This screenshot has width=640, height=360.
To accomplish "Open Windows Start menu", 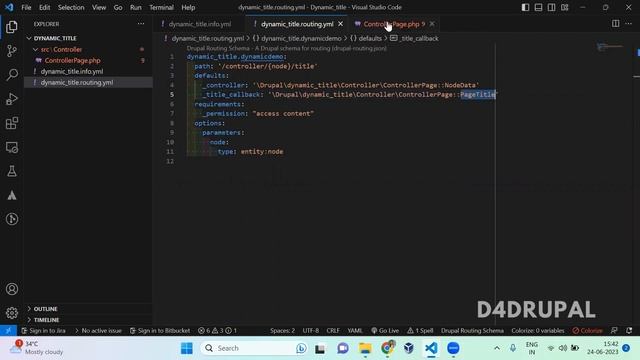I will click(x=187, y=348).
